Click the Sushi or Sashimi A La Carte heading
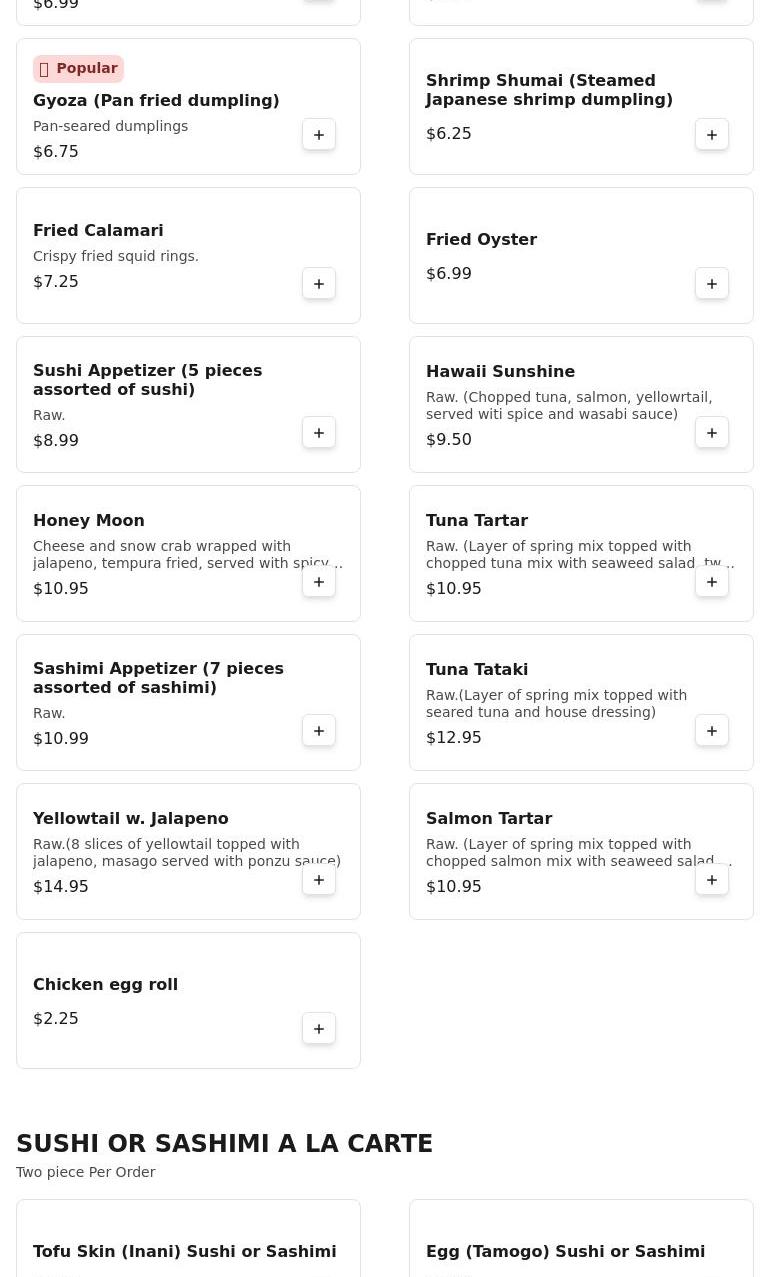 [224, 1144]
